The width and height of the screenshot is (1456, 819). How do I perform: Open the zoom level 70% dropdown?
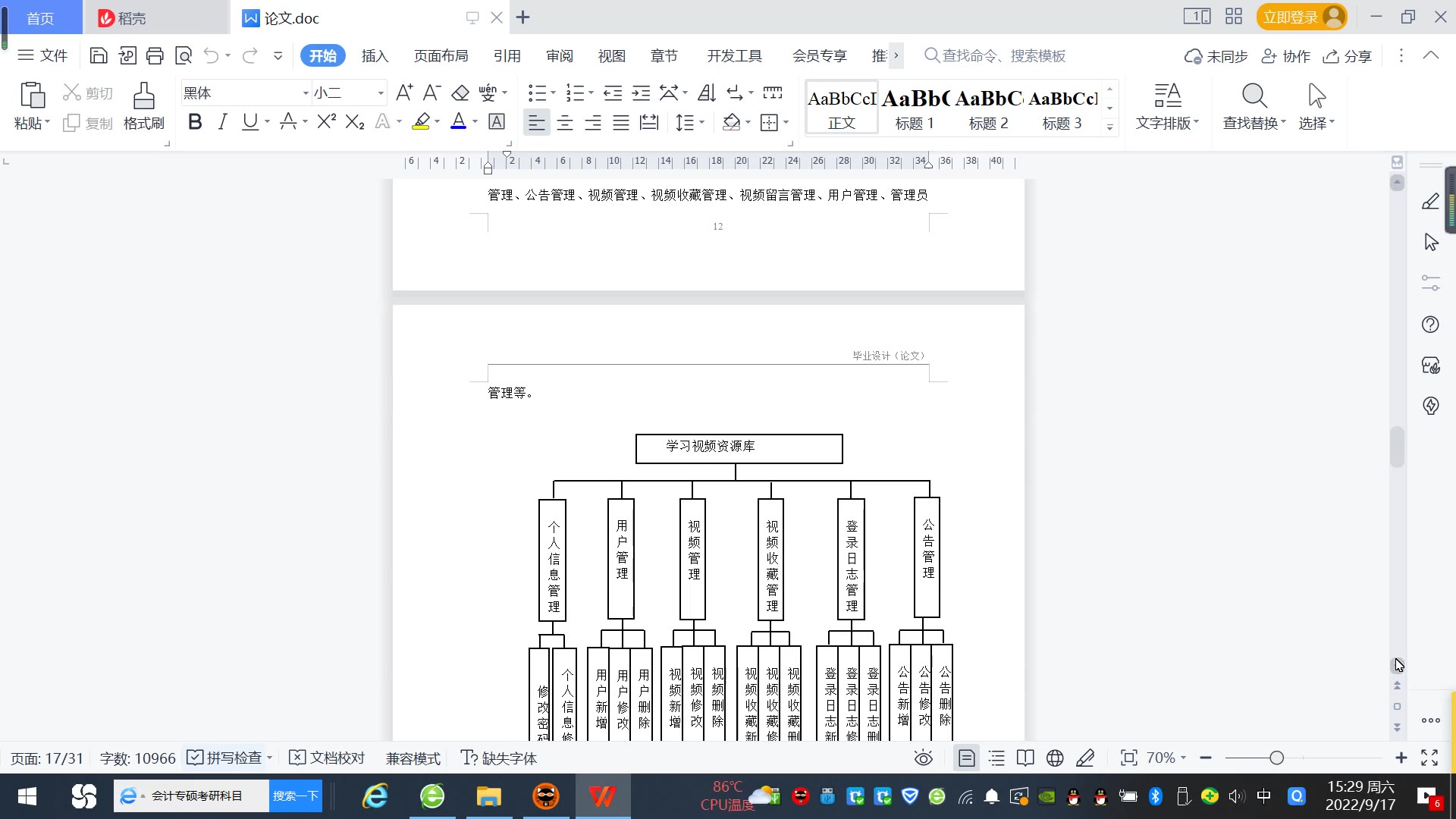[x=1166, y=758]
